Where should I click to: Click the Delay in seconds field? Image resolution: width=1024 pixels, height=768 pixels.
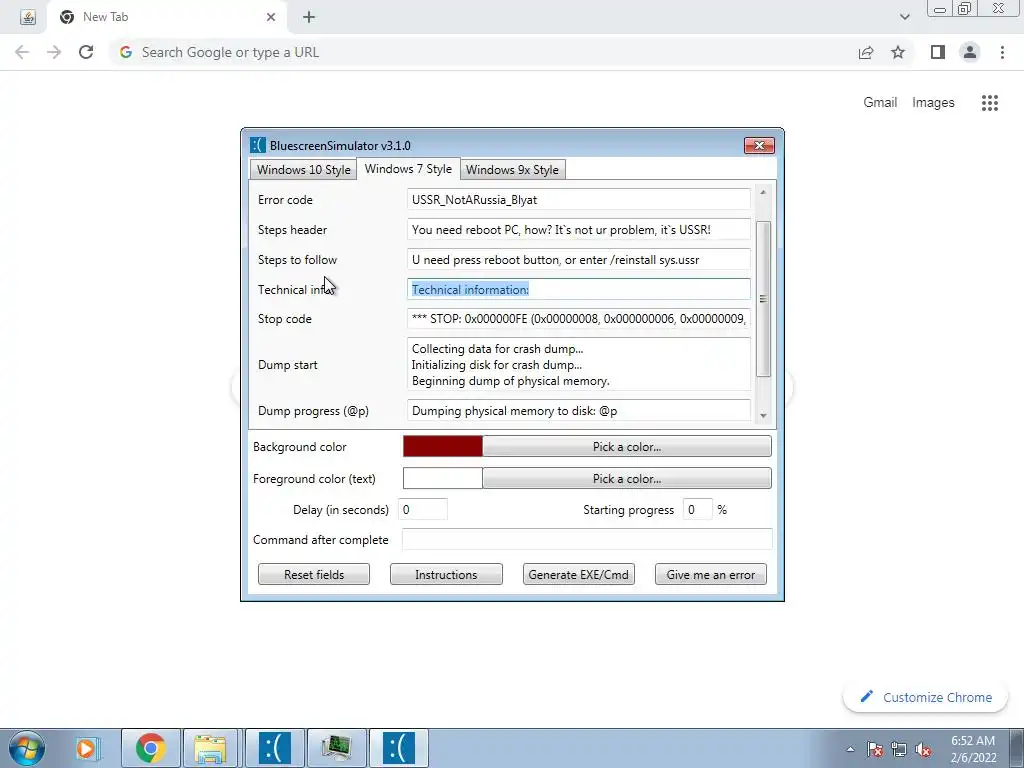[423, 509]
